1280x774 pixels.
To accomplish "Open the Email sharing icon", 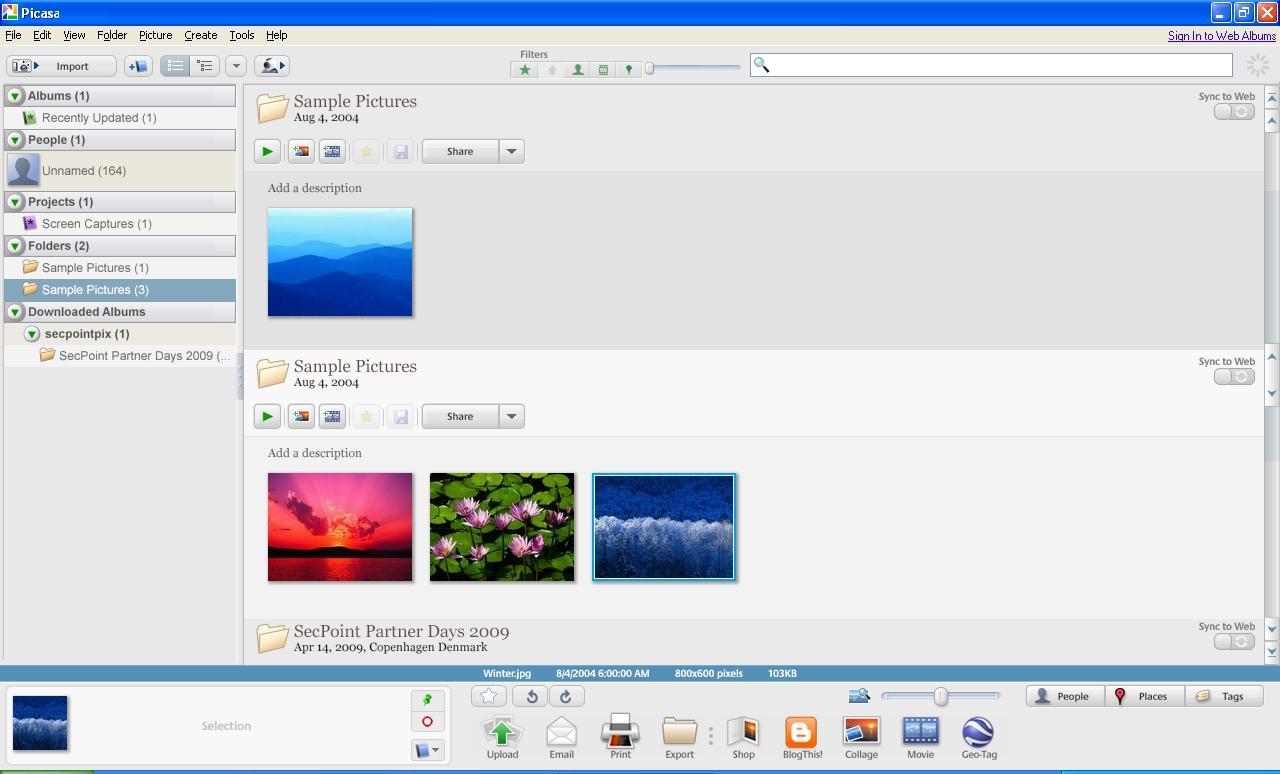I will click(561, 737).
